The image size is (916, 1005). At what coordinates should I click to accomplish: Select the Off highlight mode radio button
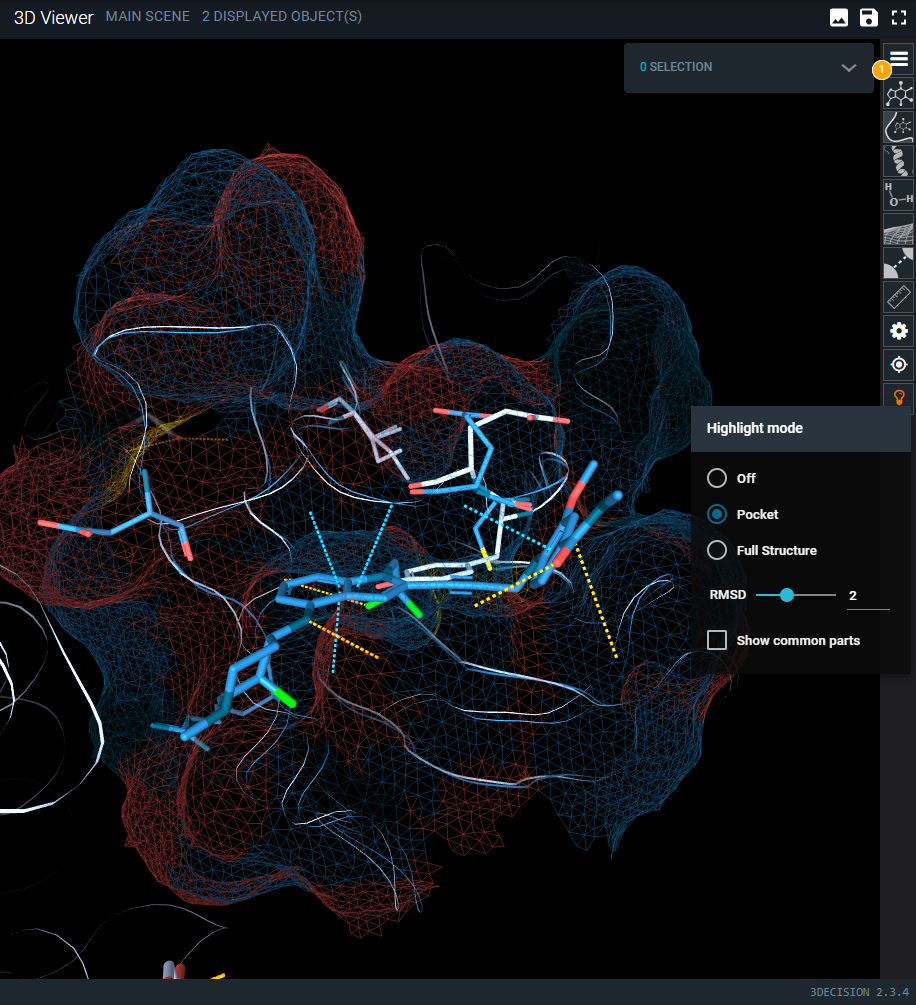[x=717, y=478]
